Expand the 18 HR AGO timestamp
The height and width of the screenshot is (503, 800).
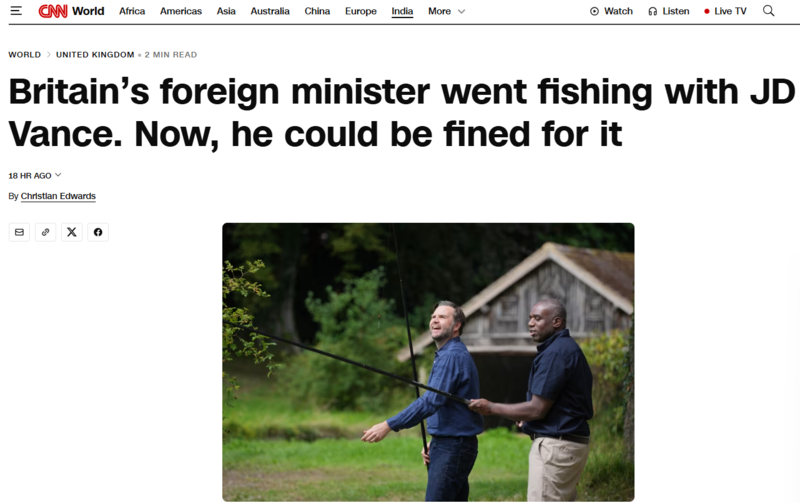click(x=35, y=175)
